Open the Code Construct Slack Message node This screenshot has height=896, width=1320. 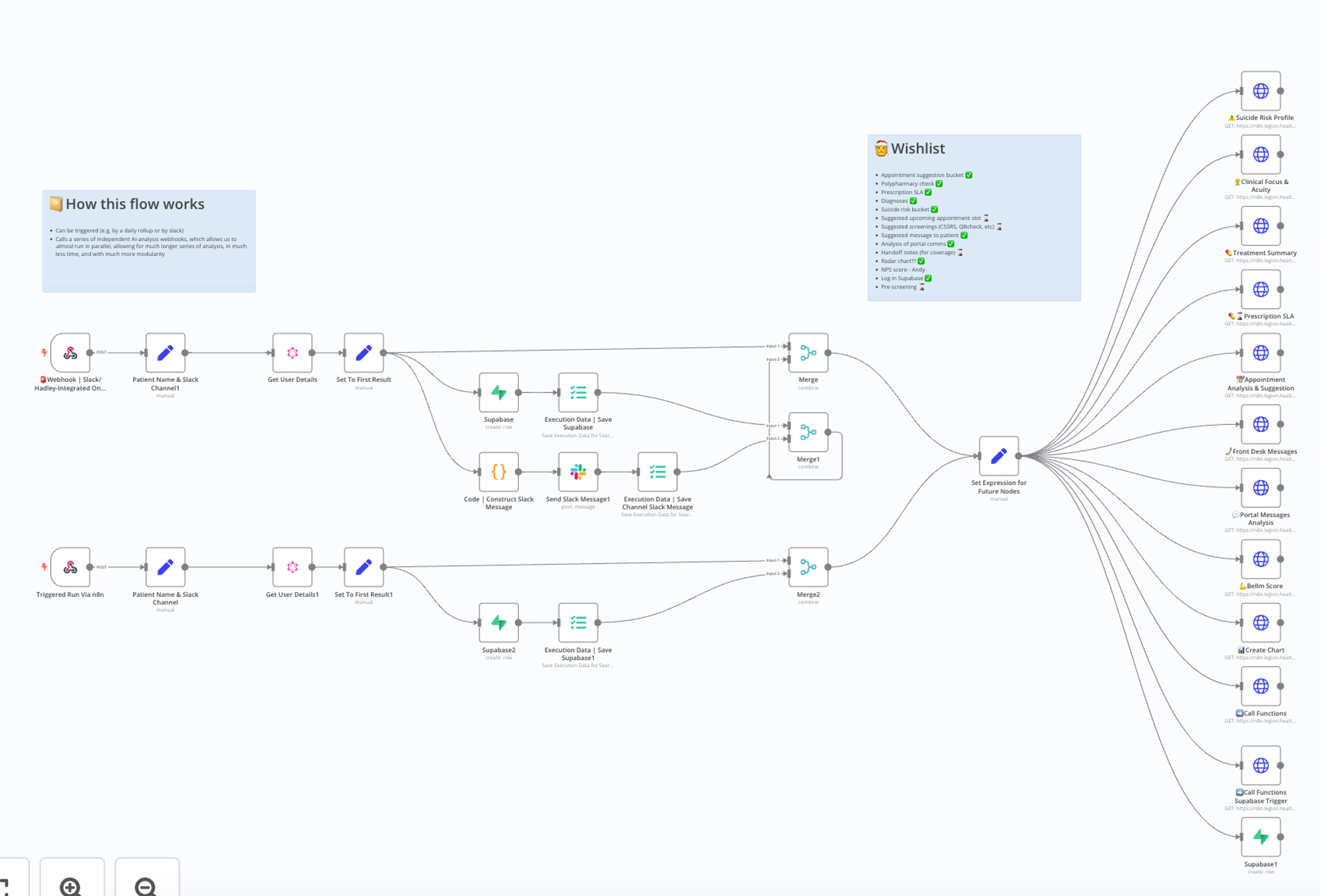[498, 472]
